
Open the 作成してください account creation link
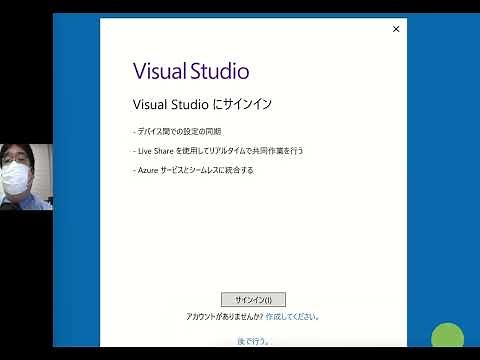tap(292, 316)
